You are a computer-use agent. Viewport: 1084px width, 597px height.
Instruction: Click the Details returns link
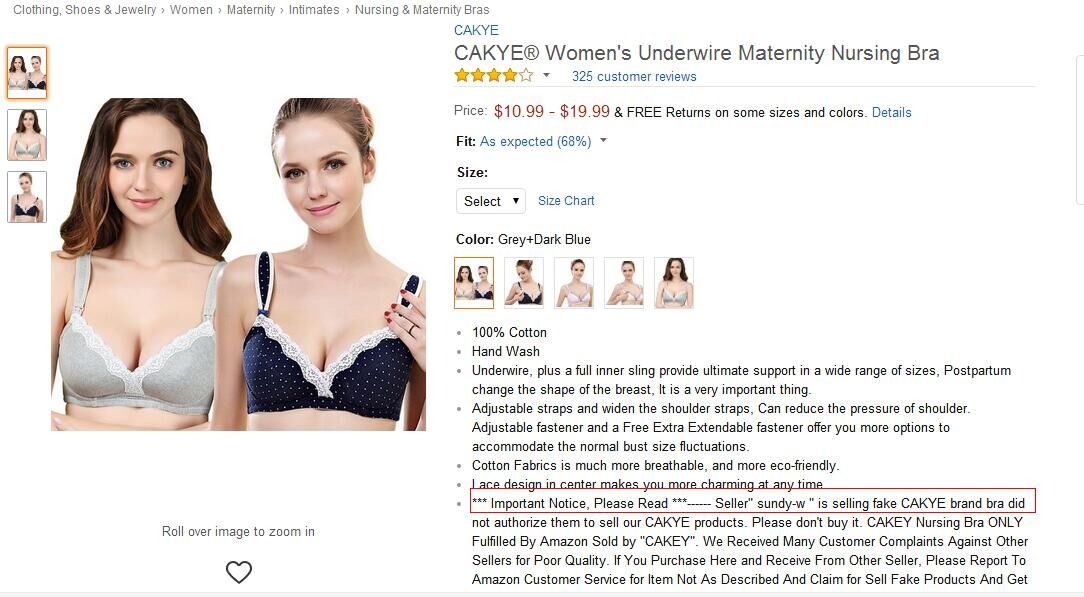891,113
